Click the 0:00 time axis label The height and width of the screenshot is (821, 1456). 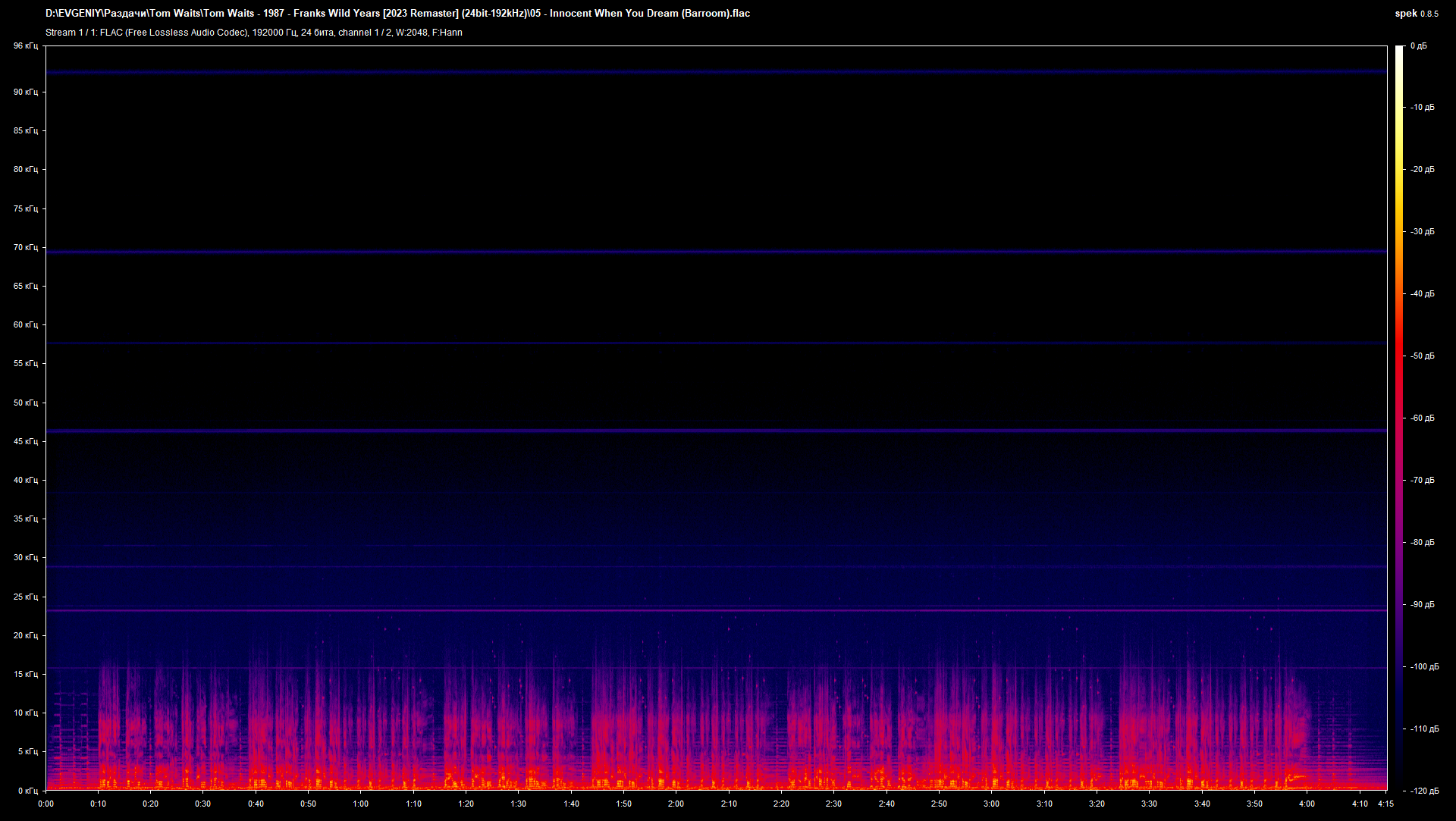click(45, 804)
